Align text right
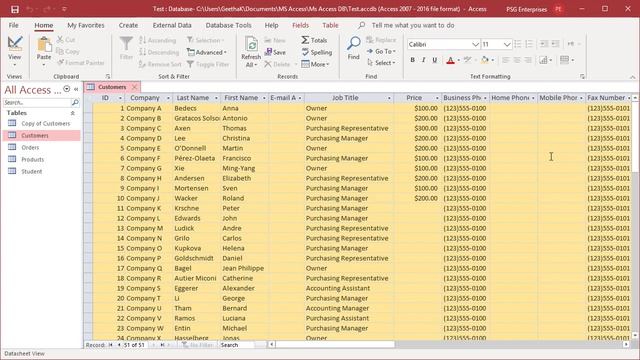This screenshot has height=360, width=640. pyautogui.click(x=528, y=60)
